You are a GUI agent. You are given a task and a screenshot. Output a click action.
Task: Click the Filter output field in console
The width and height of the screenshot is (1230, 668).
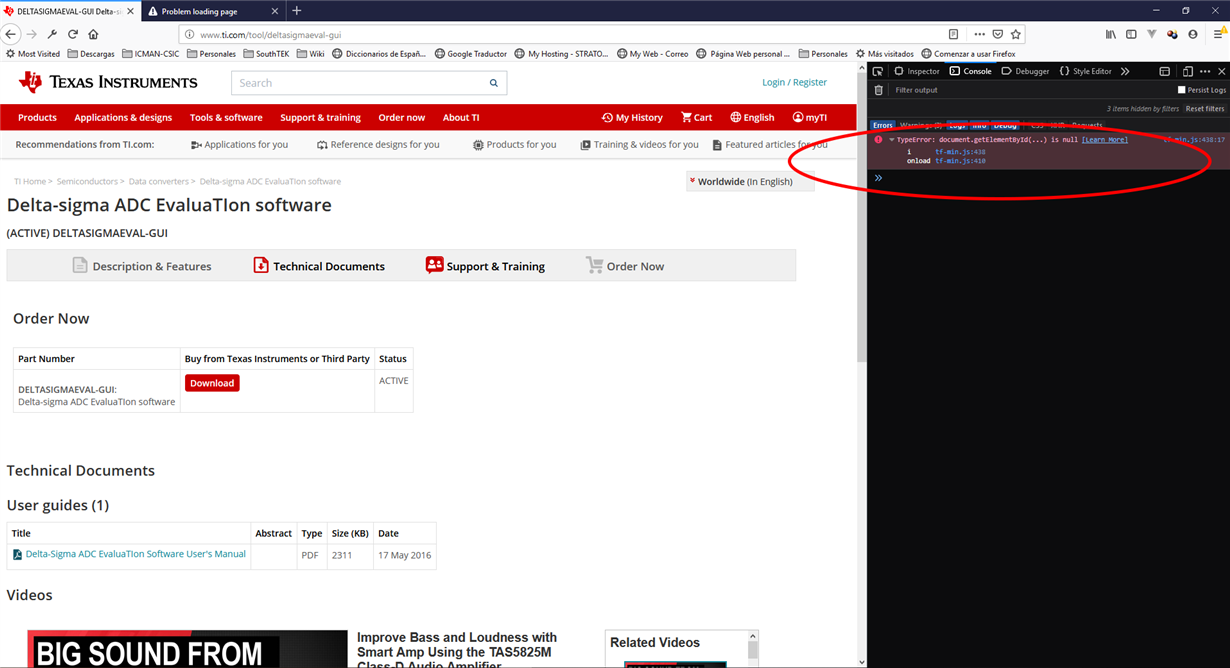click(1030, 90)
